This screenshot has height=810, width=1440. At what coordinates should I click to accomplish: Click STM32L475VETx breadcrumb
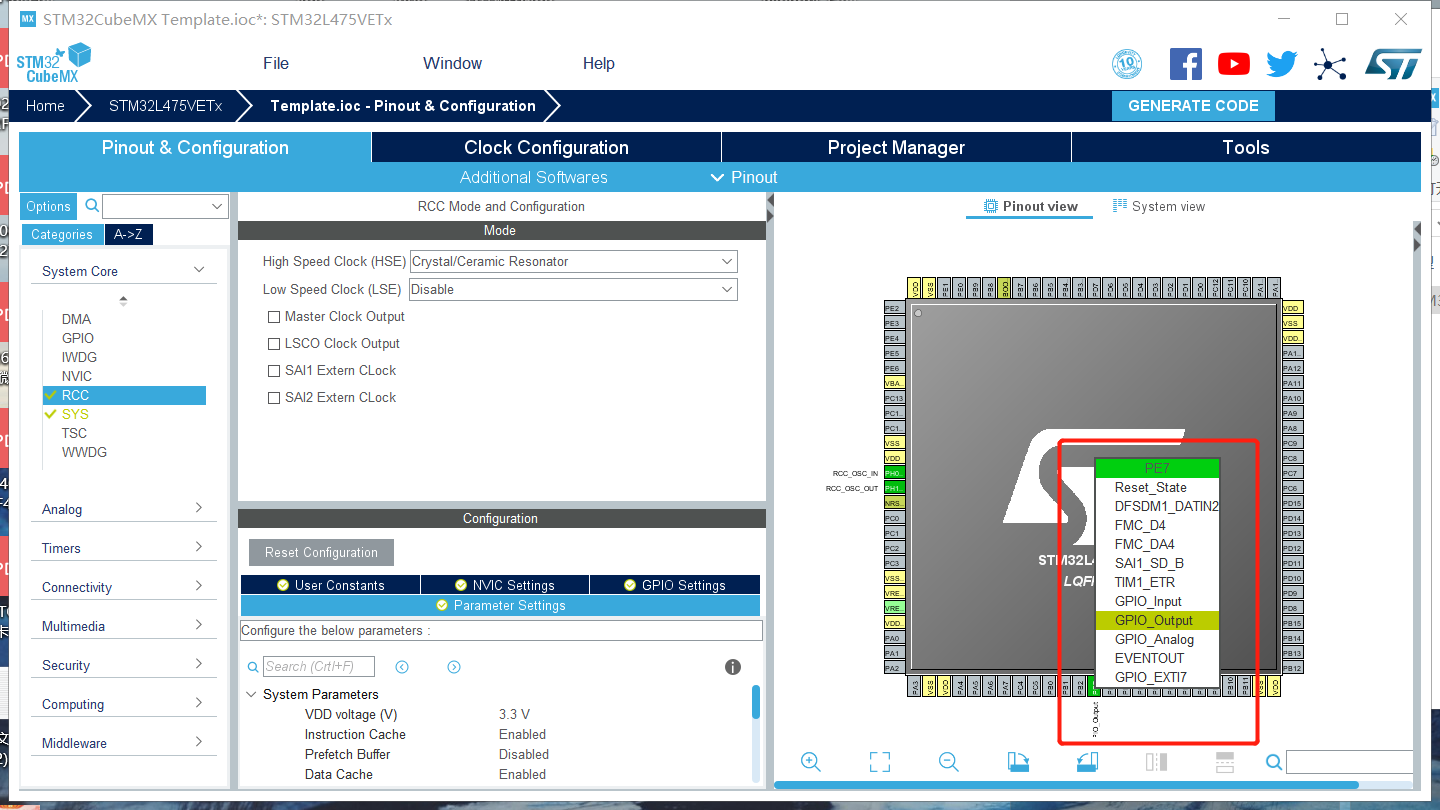[165, 106]
